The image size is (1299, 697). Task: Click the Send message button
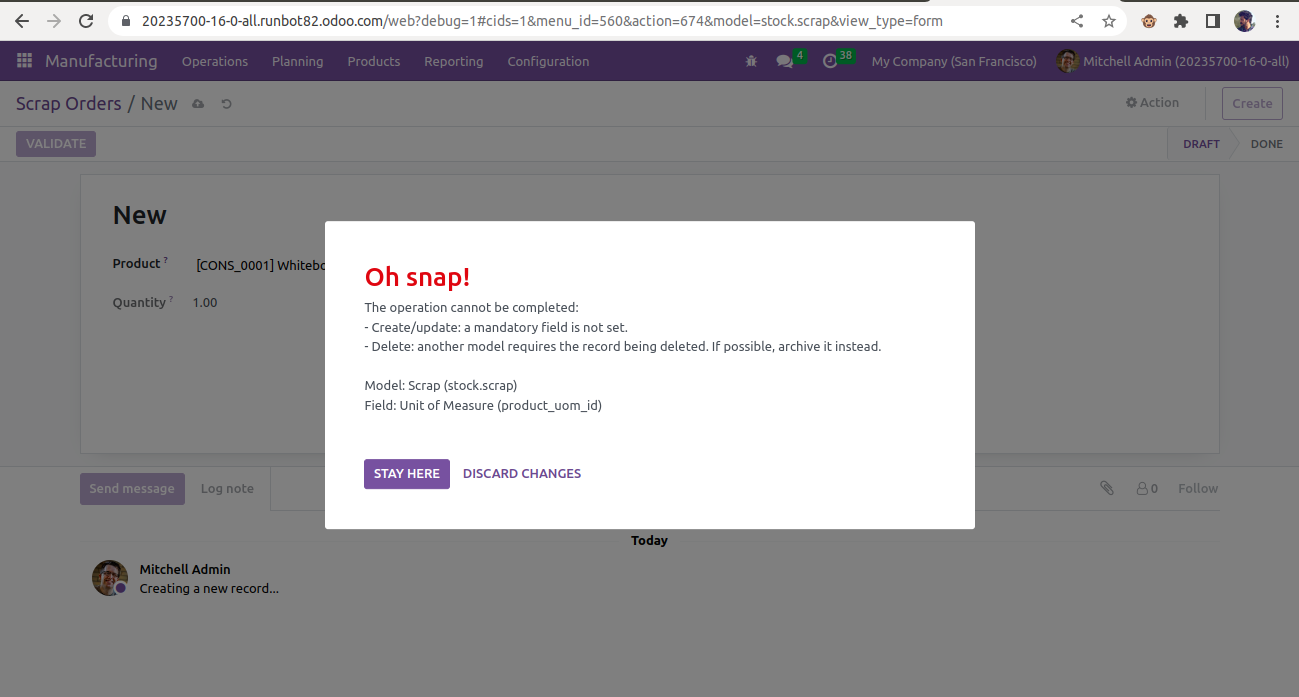click(x=132, y=489)
